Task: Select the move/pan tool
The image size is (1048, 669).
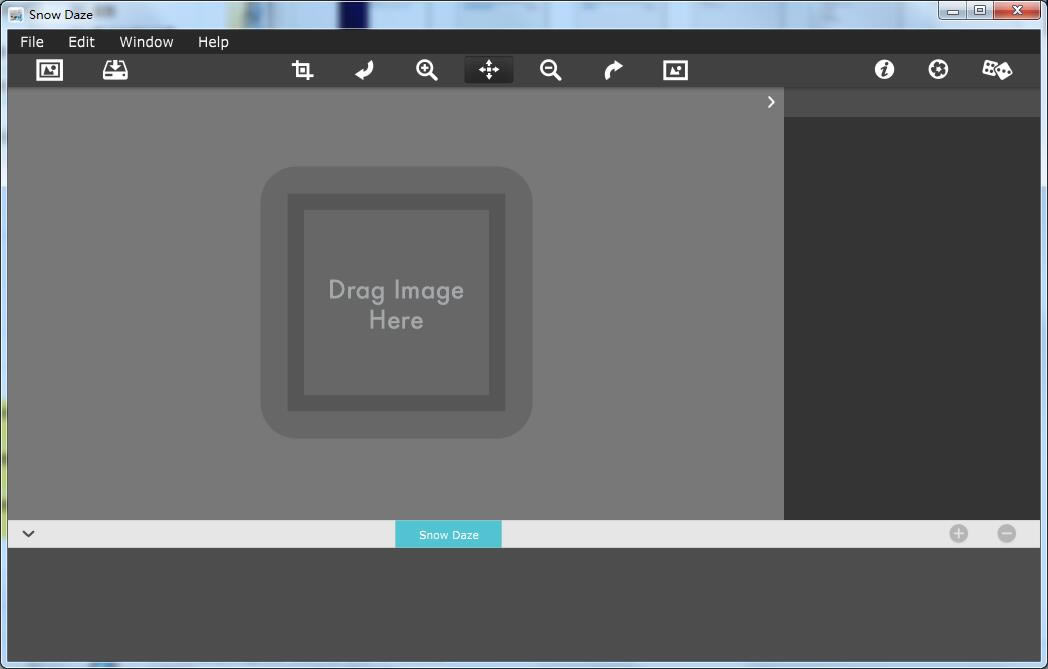Action: tap(489, 70)
